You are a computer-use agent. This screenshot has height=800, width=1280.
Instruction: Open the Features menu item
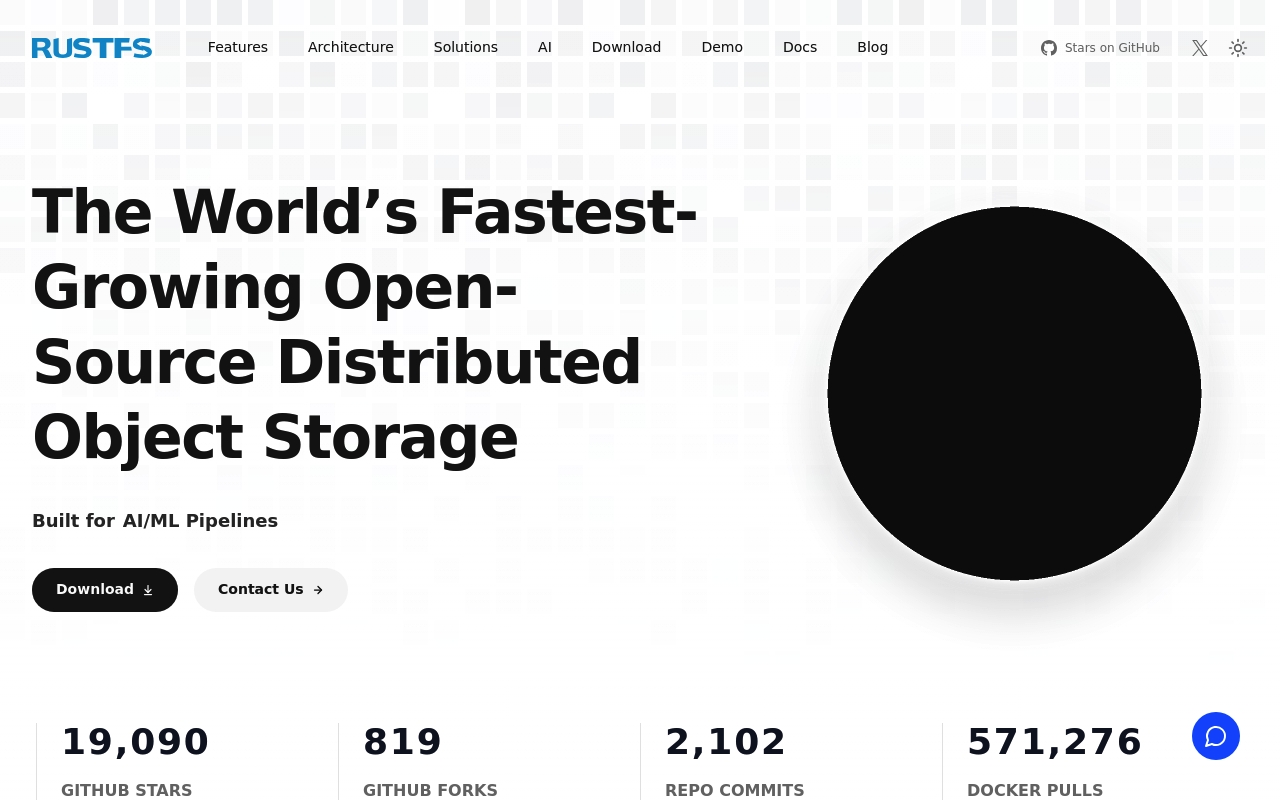(x=238, y=47)
